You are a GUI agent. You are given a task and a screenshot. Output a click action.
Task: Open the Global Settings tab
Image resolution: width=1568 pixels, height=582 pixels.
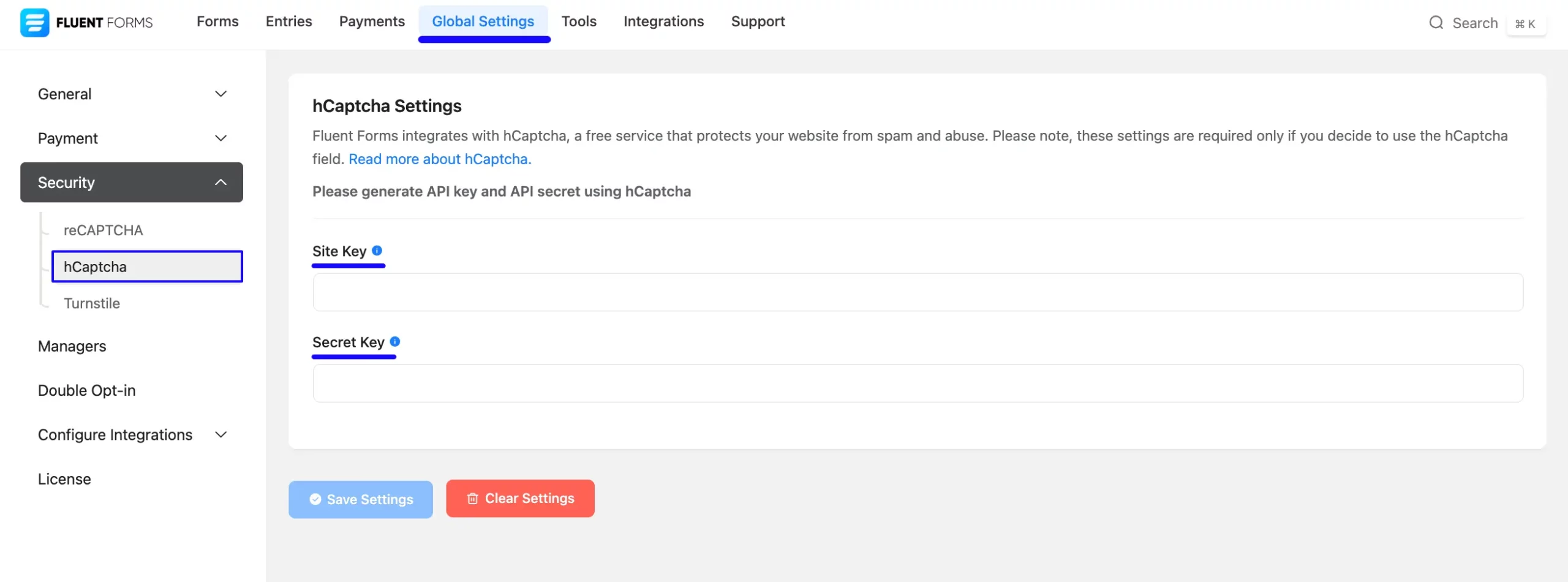click(x=483, y=21)
